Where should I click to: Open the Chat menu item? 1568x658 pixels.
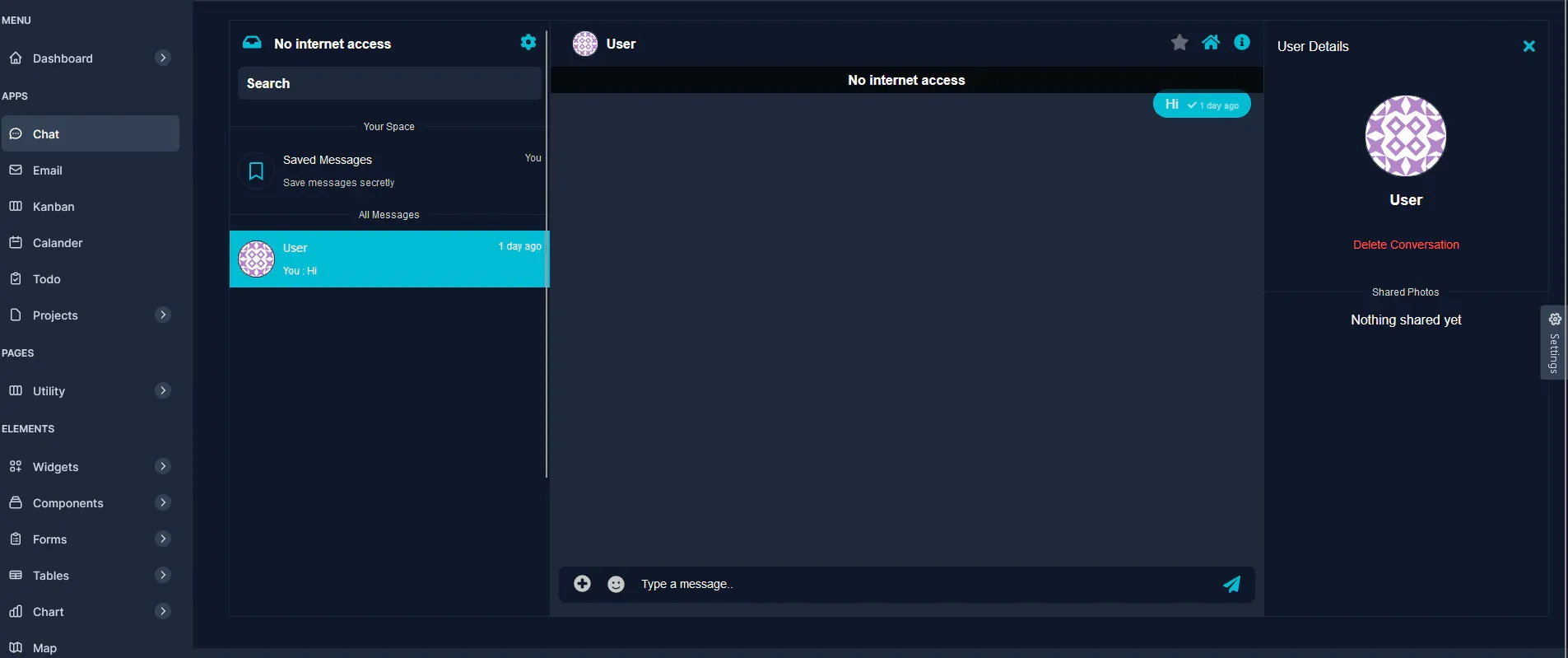click(x=91, y=133)
